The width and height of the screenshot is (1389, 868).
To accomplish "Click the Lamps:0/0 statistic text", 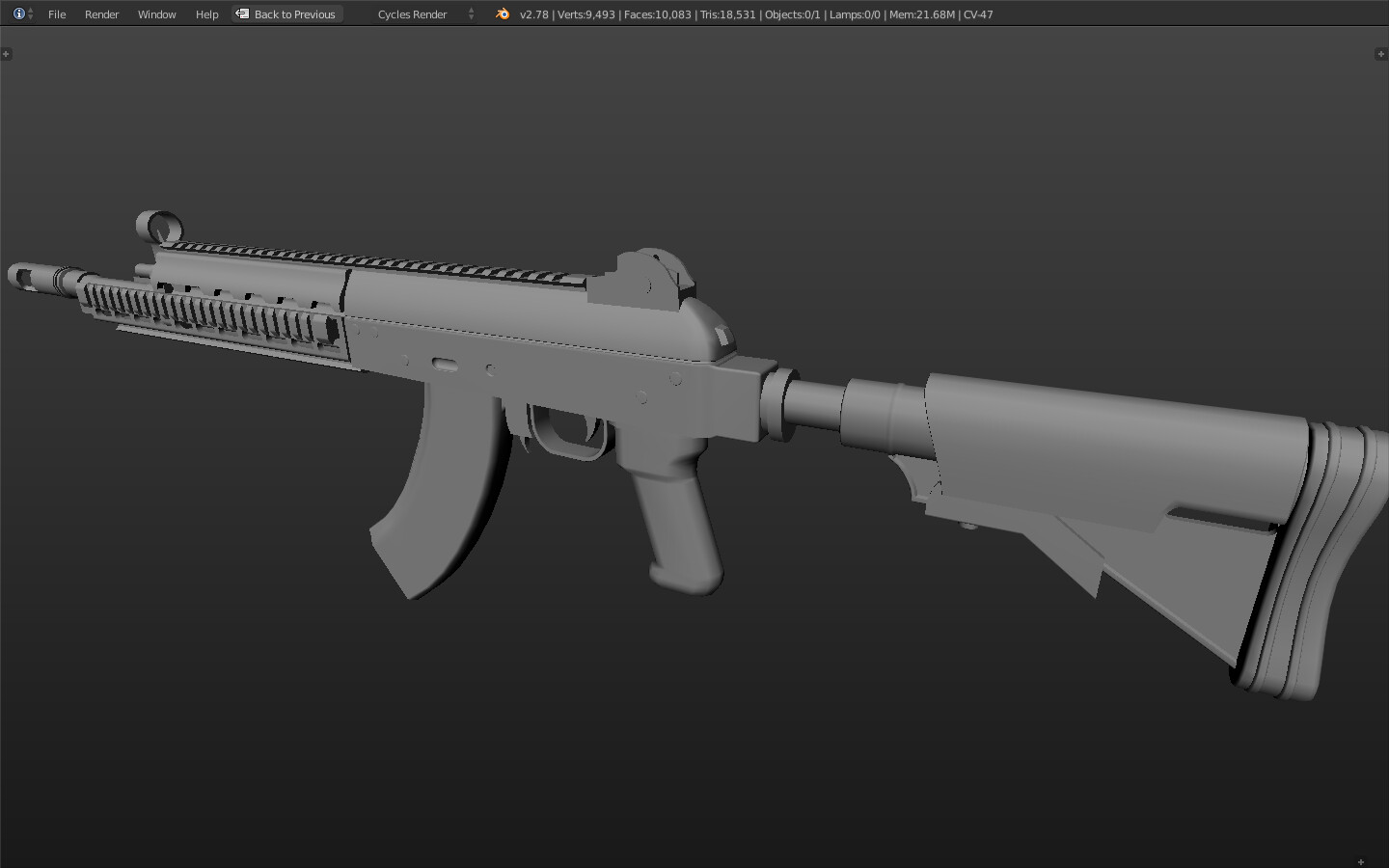I will coord(855,14).
